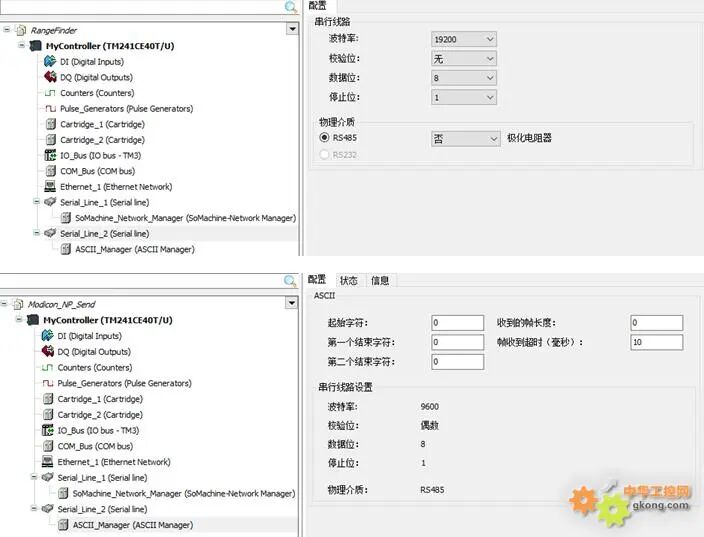Click the 帧收到超时 input field showing 10
The height and width of the screenshot is (537, 704).
click(x=656, y=342)
